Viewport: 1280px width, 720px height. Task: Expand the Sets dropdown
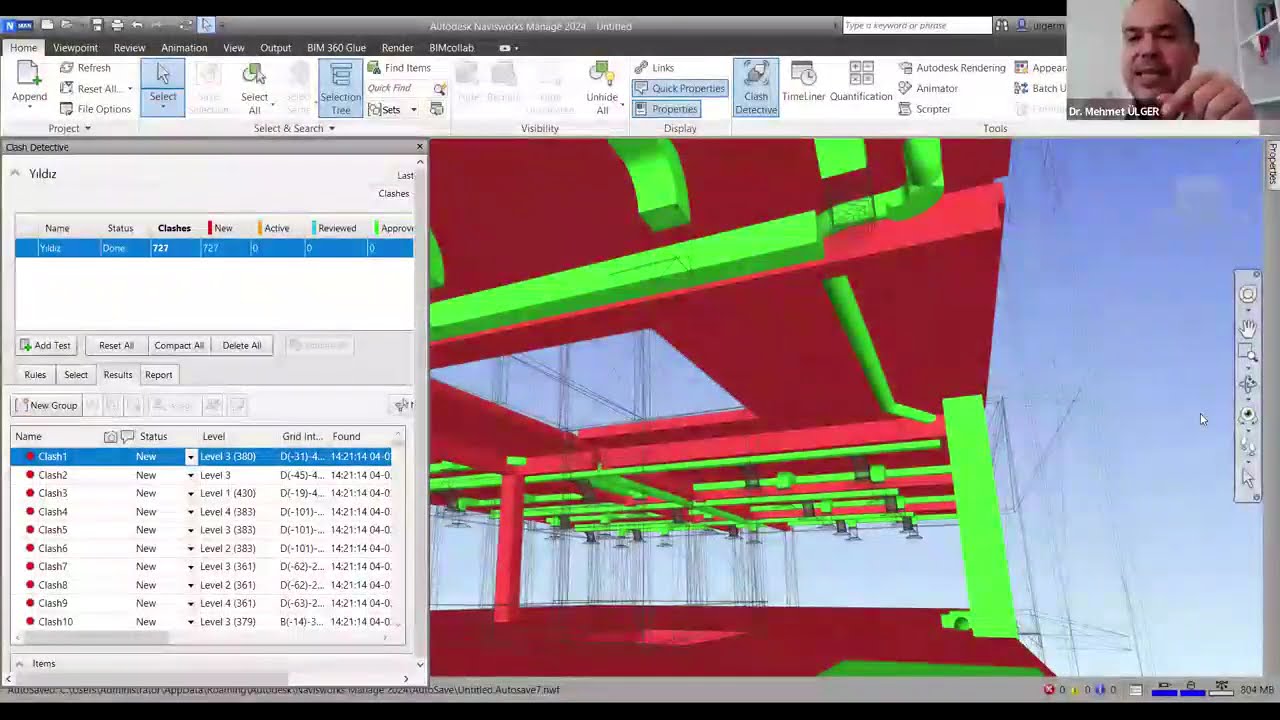(413, 110)
